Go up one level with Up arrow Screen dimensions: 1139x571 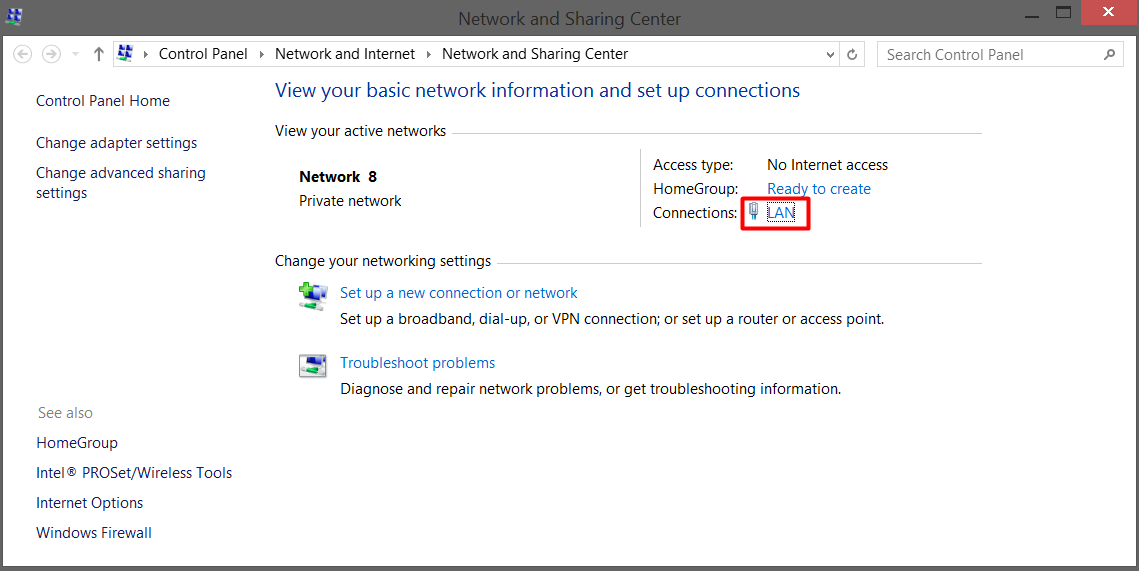click(x=98, y=54)
